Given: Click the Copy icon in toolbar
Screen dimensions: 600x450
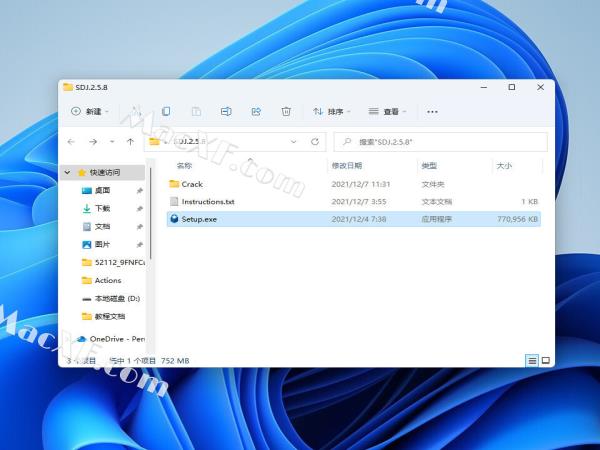Looking at the screenshot, I should [166, 111].
